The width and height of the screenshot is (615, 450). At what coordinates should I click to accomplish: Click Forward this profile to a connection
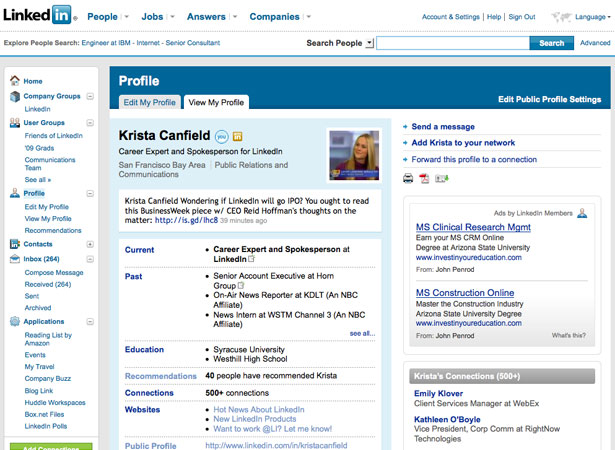(x=474, y=159)
